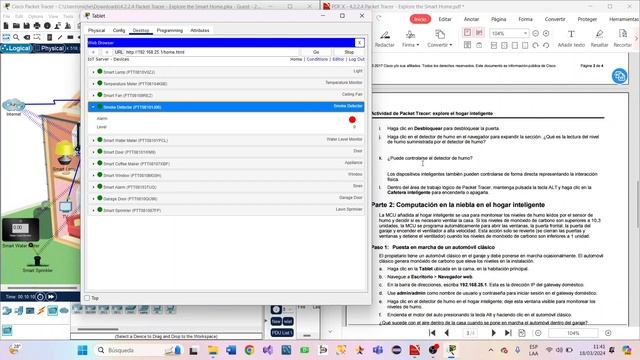Click the Recortar crop tool
This screenshot has width=640, height=360.
coord(622,39)
